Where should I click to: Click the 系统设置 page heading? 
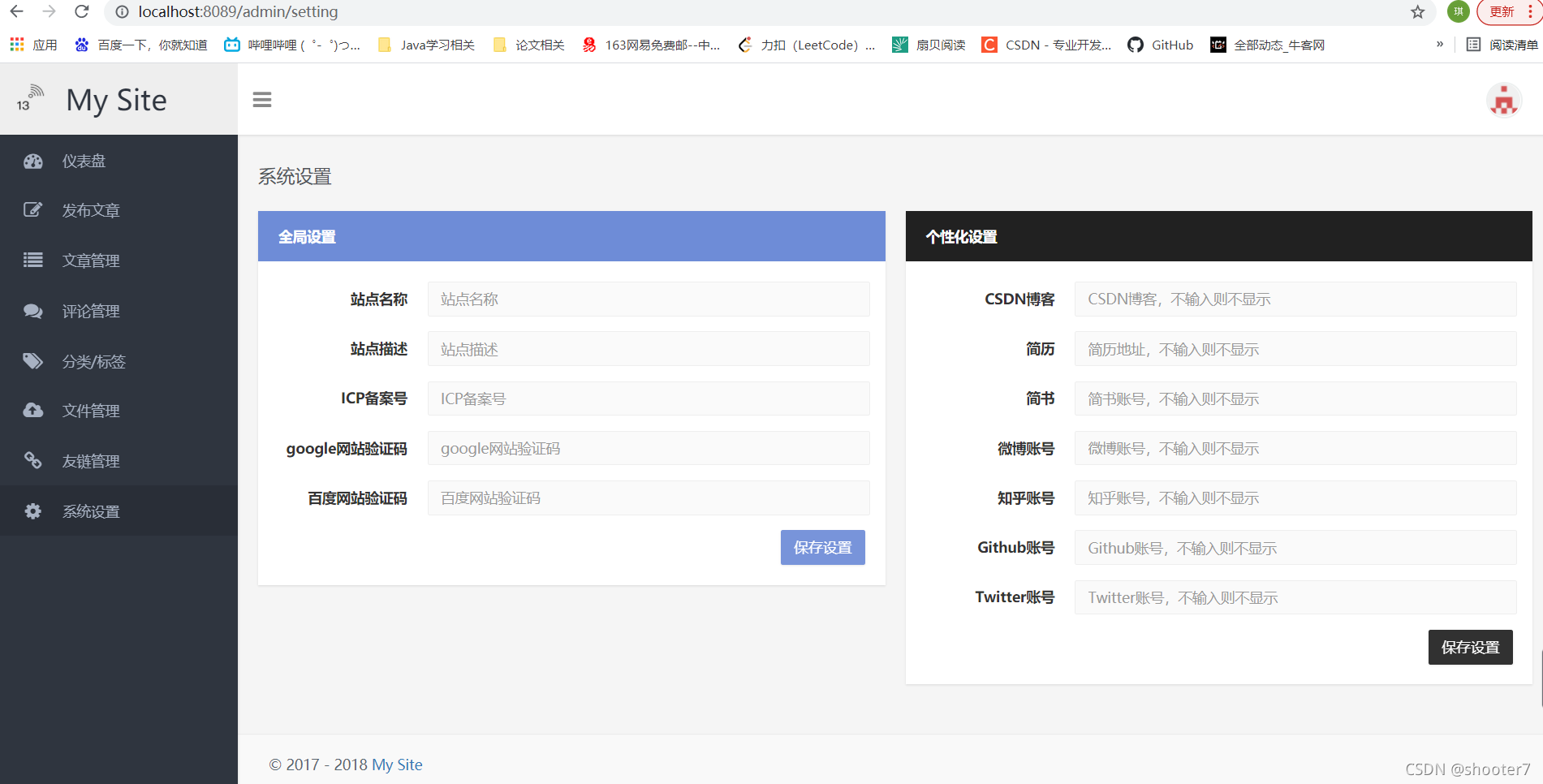[x=295, y=176]
